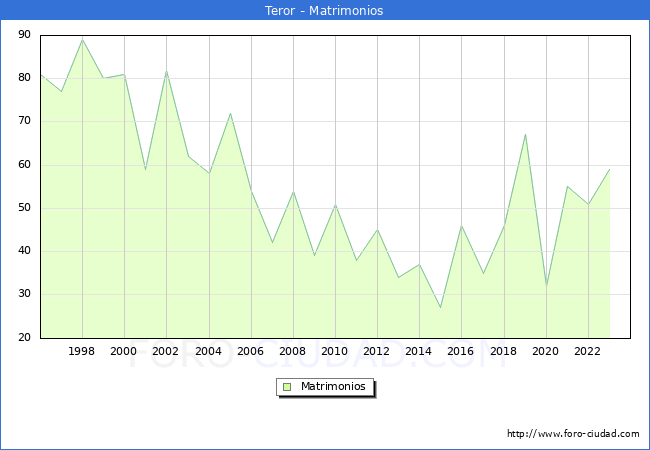The image size is (650, 450).
Task: Click the 2018 x-axis label
Action: coord(504,351)
